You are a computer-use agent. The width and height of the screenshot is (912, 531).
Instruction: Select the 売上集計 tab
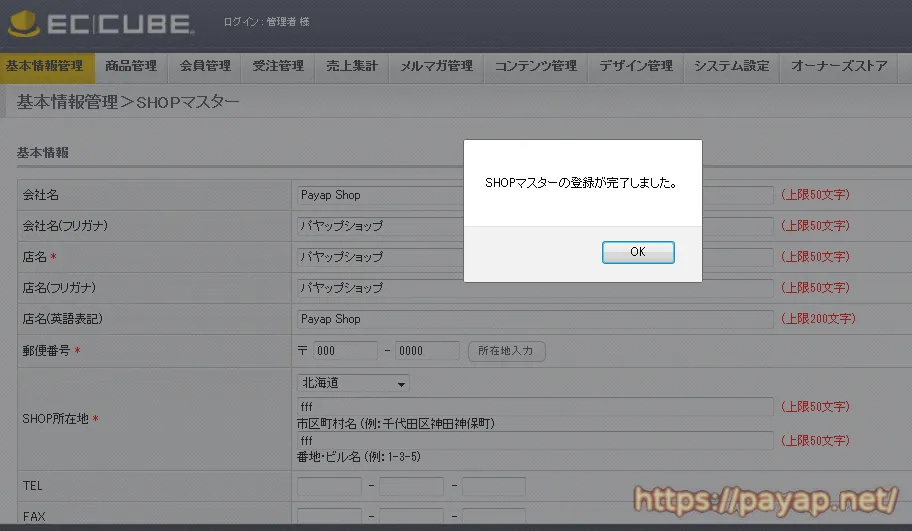tap(352, 67)
